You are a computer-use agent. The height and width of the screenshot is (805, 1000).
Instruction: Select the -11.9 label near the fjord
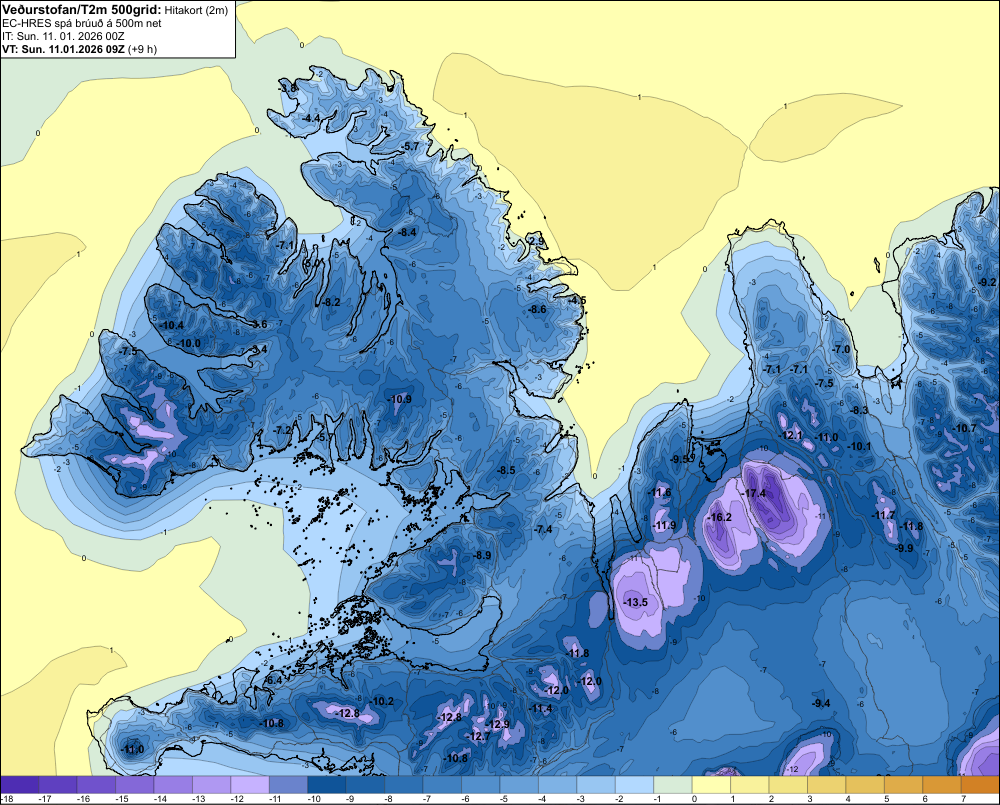(665, 526)
